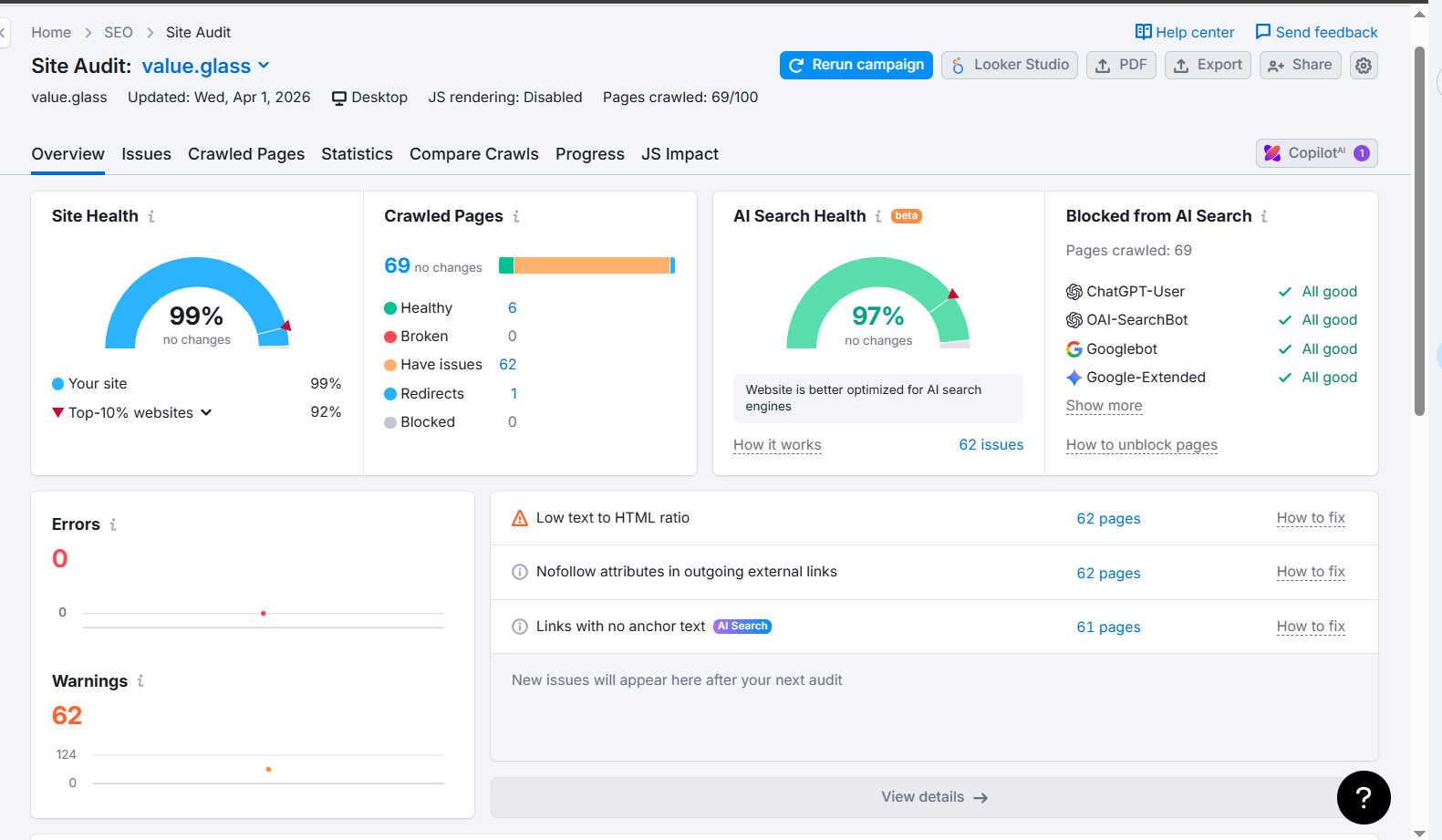Click the beta badge next to AI Search Health
The image size is (1442, 840).
coord(907,216)
